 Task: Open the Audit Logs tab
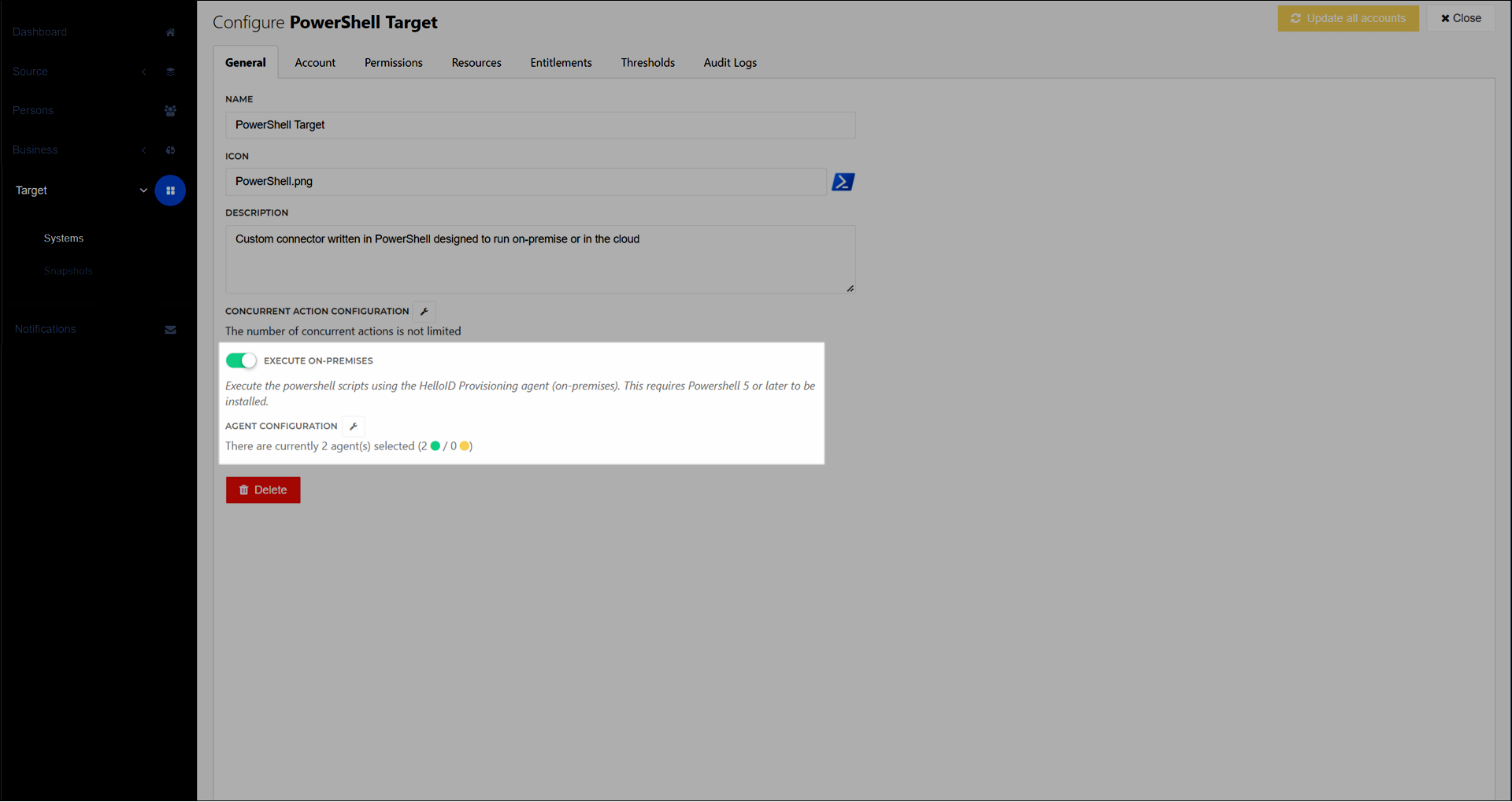point(730,62)
